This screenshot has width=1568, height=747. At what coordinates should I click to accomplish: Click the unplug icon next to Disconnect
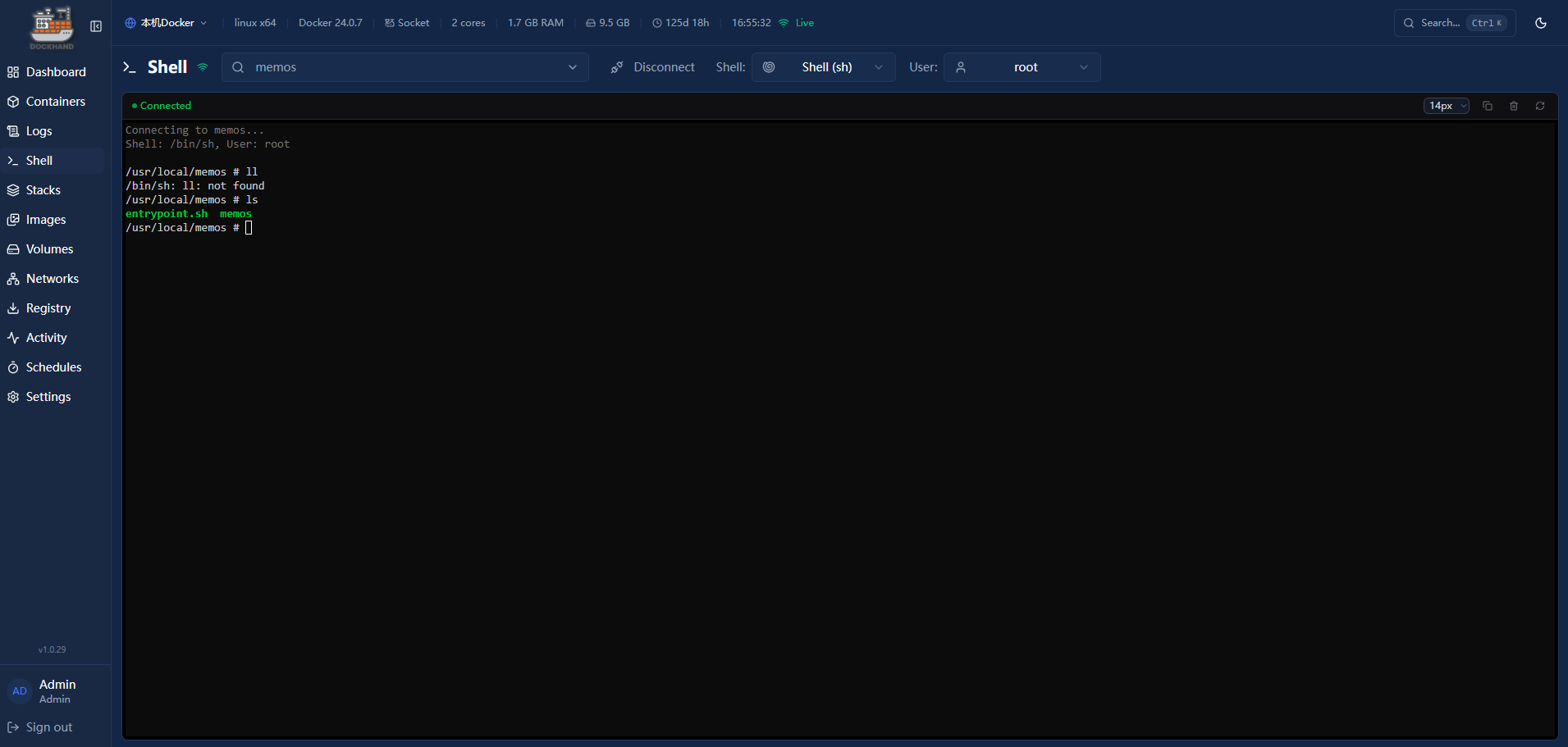point(617,67)
